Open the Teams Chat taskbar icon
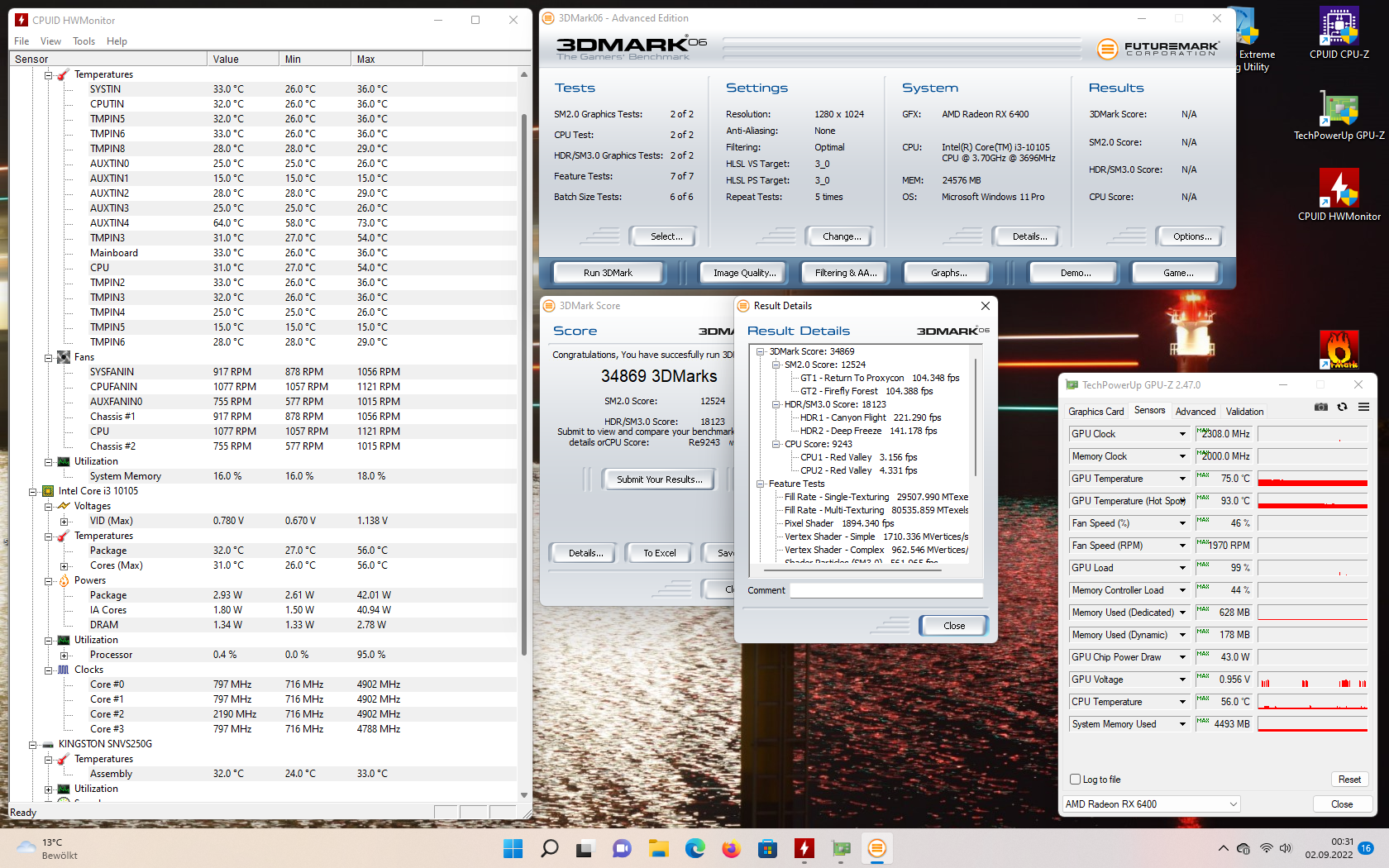Viewport: 1389px width, 868px height. point(622,848)
